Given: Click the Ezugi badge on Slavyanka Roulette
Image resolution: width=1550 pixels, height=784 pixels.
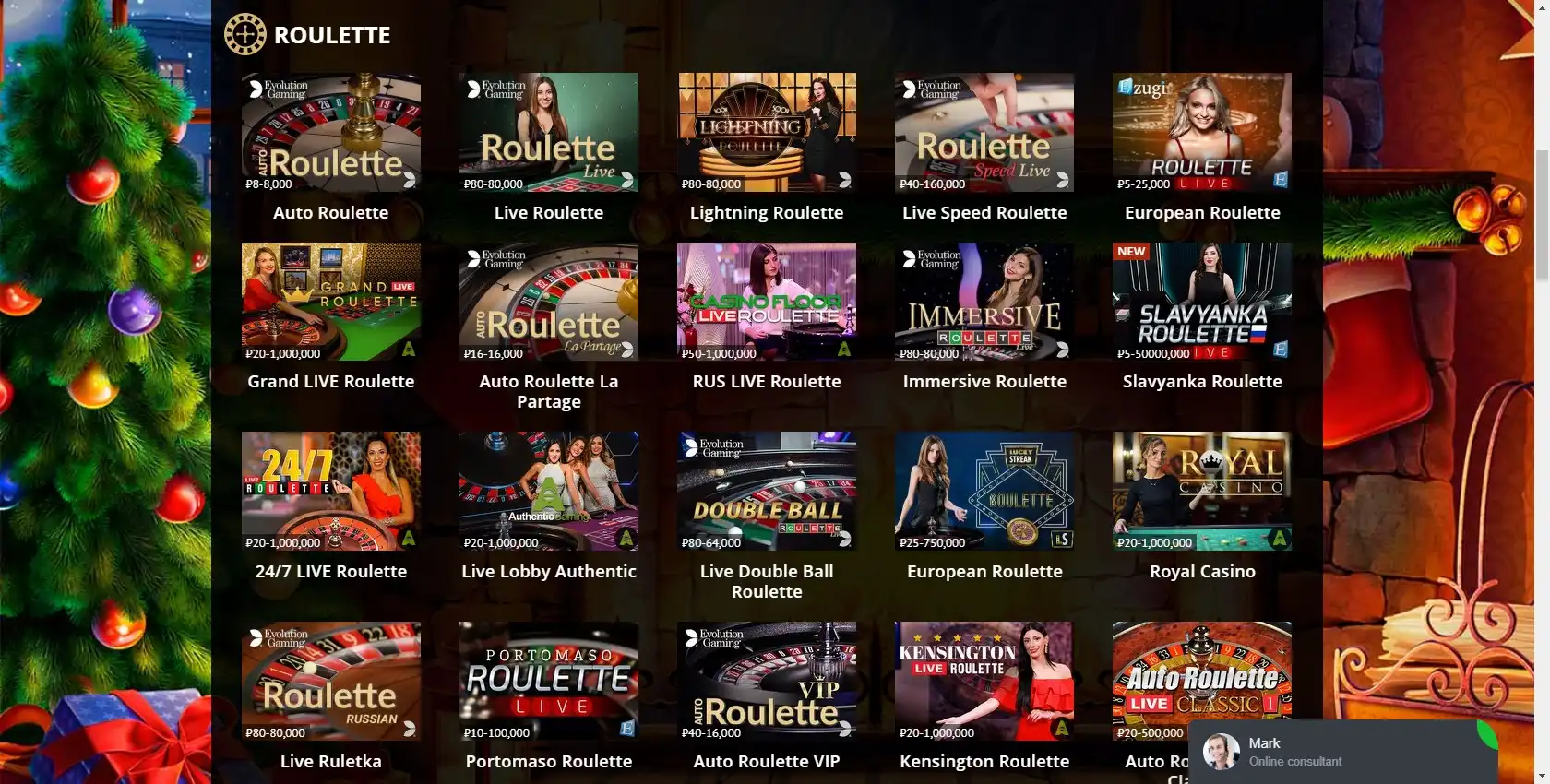Looking at the screenshot, I should tap(1281, 350).
